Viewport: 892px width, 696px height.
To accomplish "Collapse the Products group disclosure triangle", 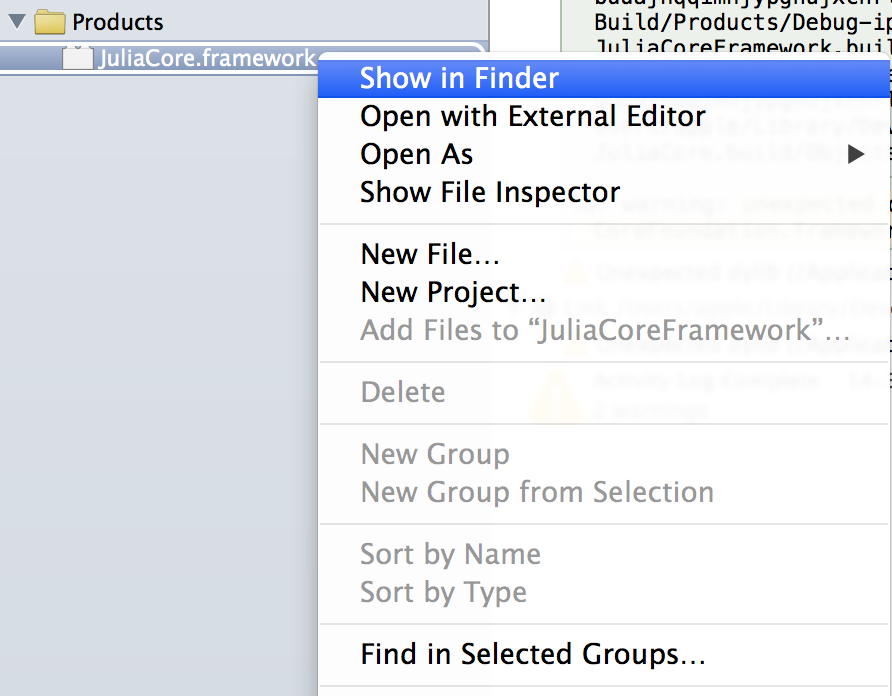I will pos(17,22).
